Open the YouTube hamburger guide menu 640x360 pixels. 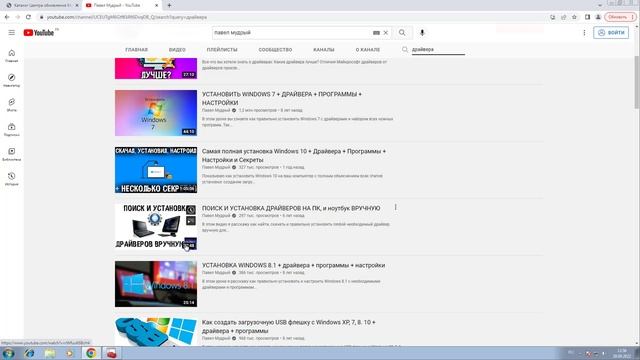[x=11, y=33]
